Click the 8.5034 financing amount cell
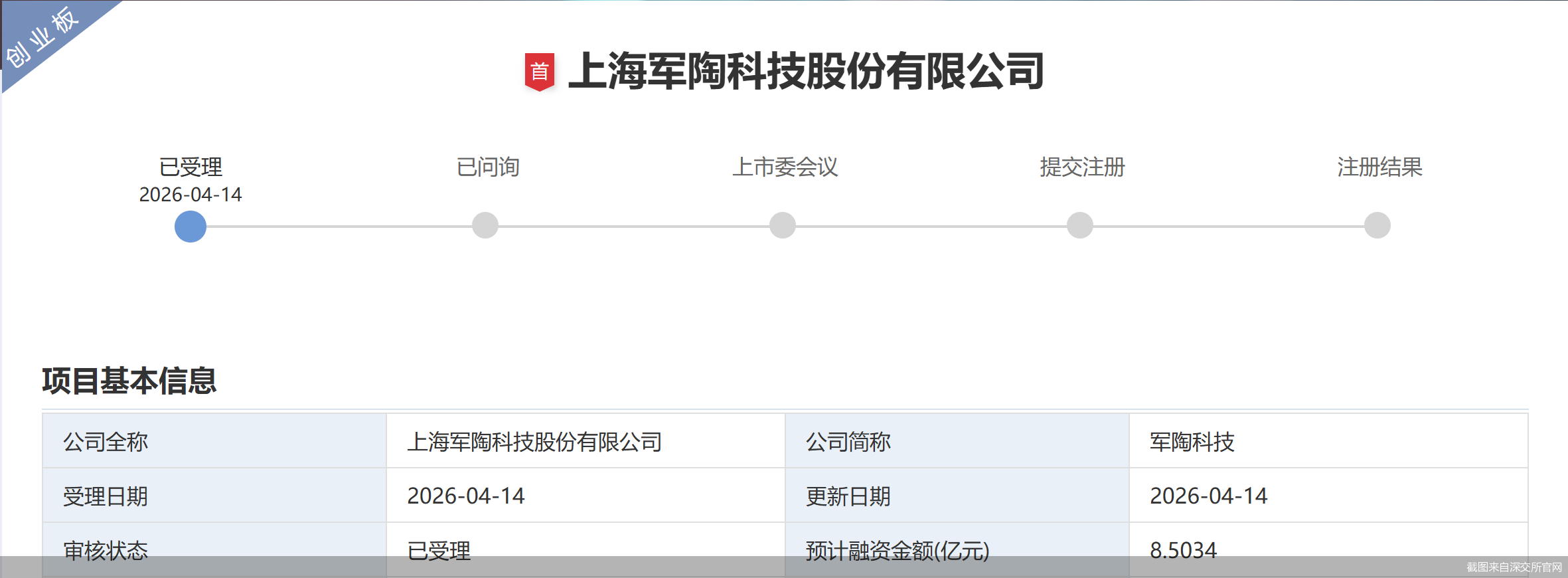The width and height of the screenshot is (1568, 578). tap(1183, 550)
